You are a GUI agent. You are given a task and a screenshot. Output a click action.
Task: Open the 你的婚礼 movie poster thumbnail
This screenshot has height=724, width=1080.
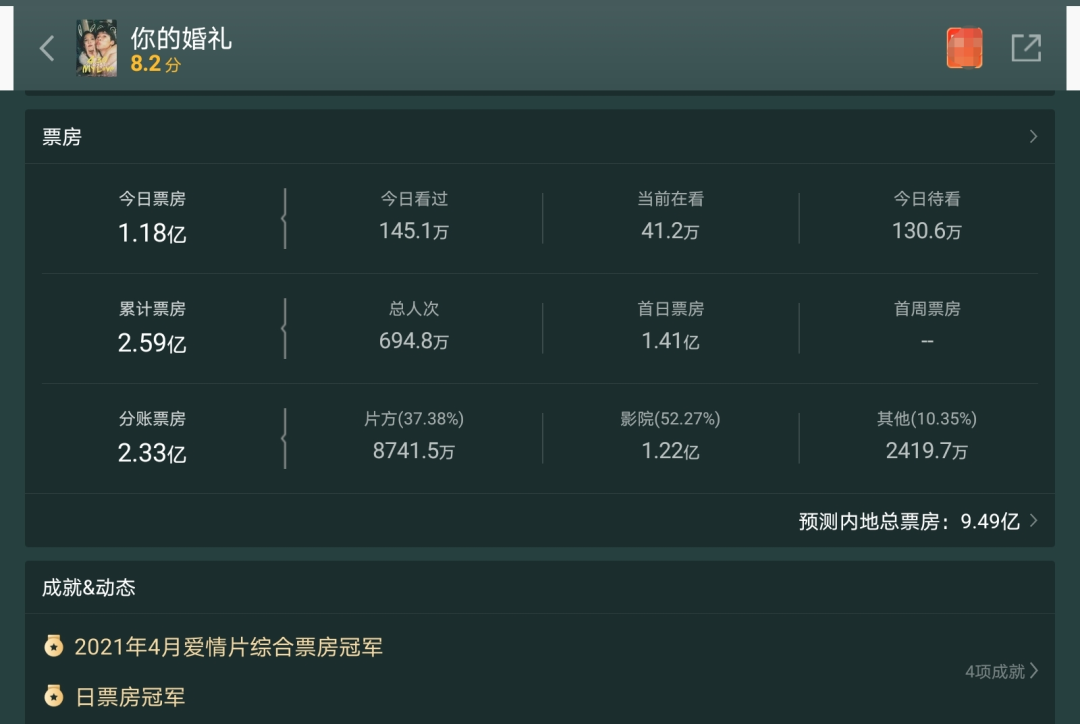point(96,48)
